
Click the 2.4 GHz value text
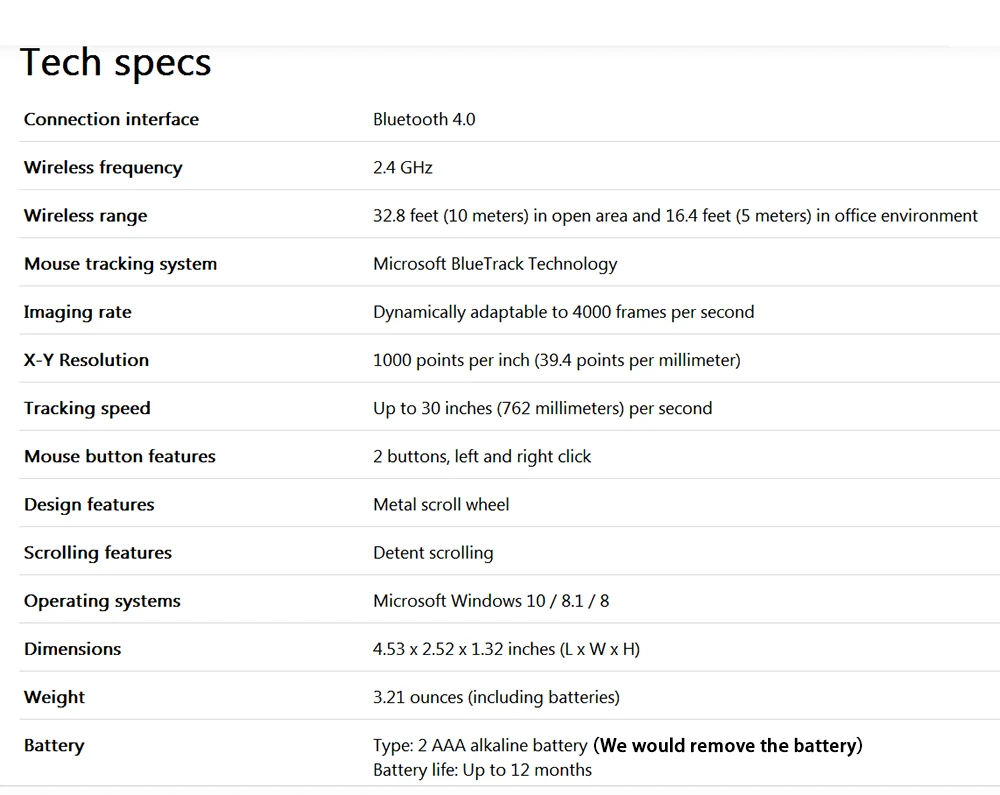click(403, 168)
